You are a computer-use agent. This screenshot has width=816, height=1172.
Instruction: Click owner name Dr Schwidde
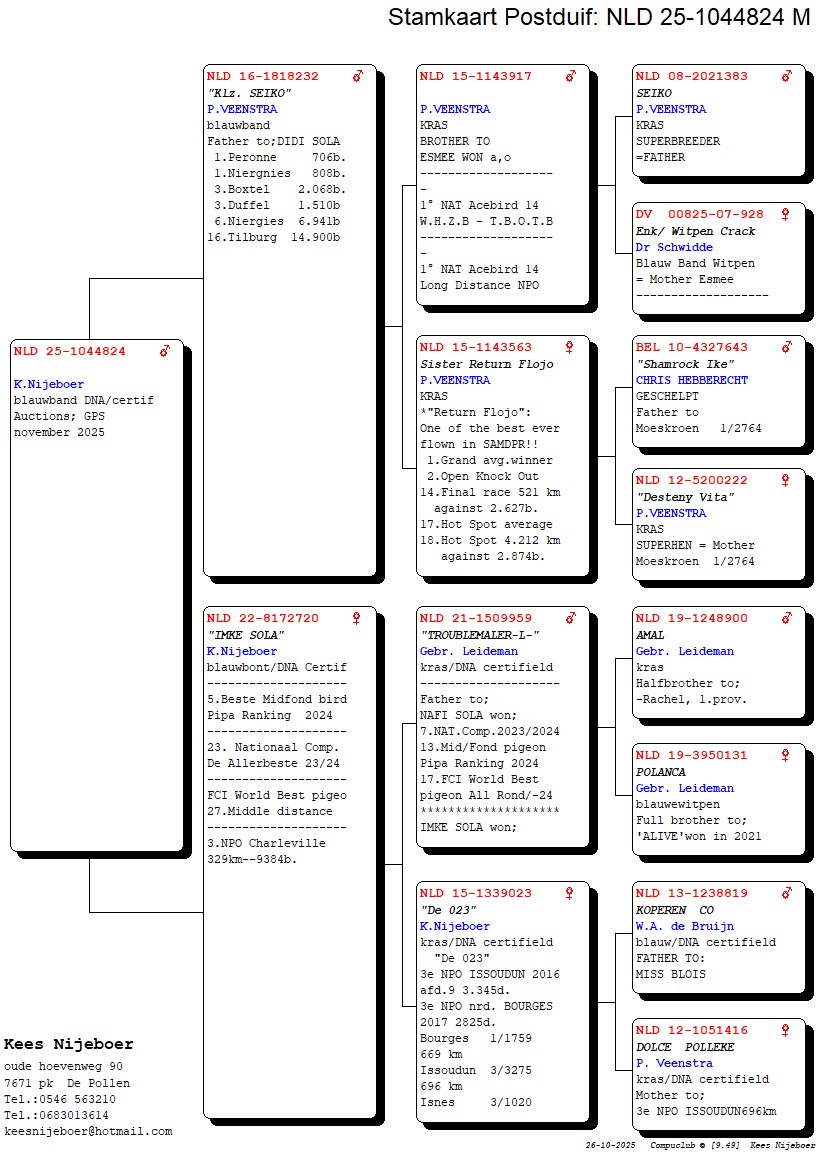(x=674, y=247)
